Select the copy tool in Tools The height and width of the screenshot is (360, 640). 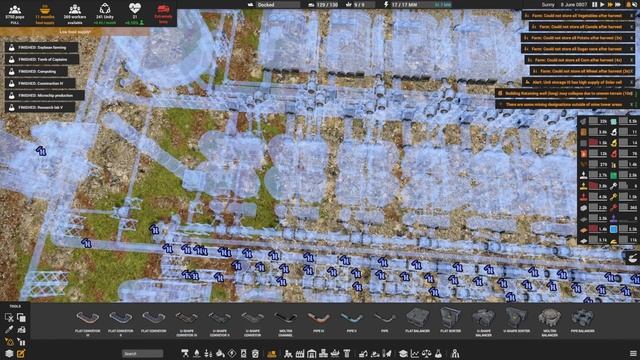(21, 317)
